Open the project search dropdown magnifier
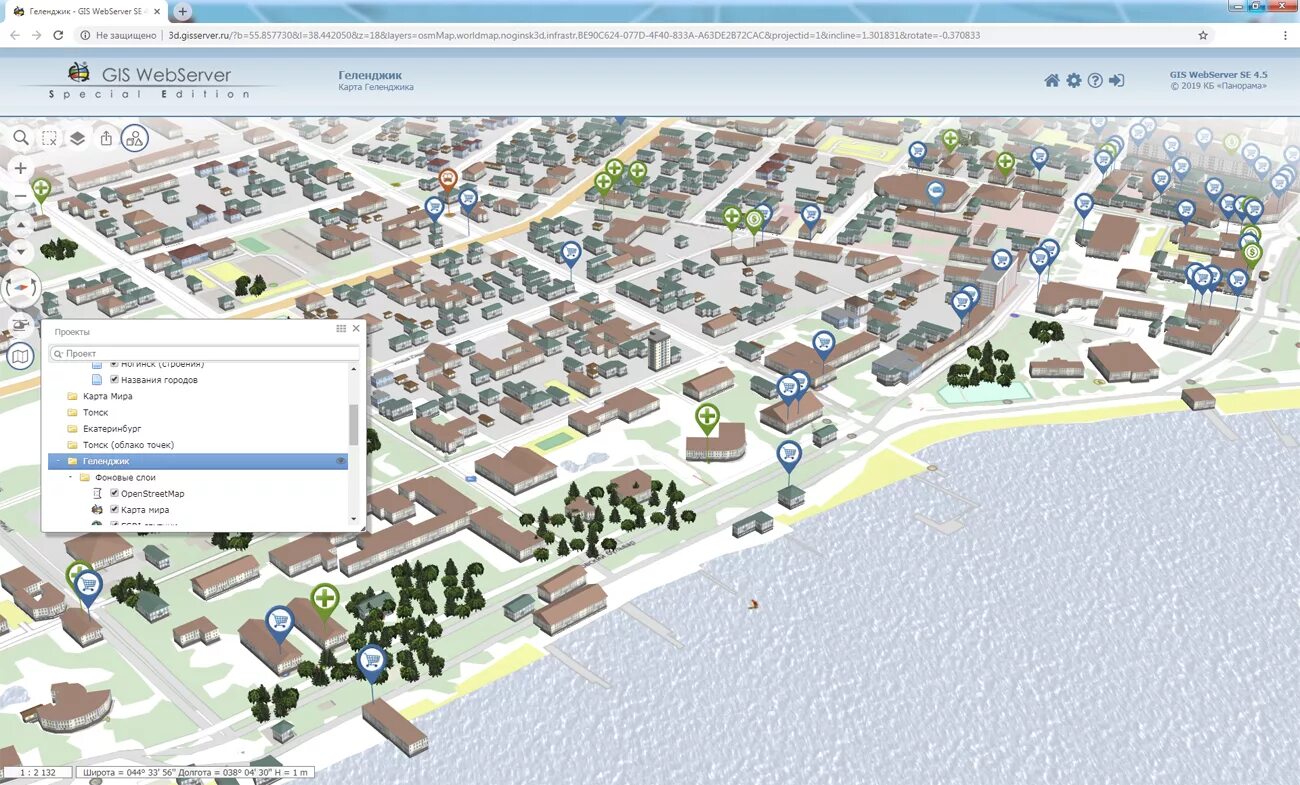The width and height of the screenshot is (1300, 785). click(58, 354)
